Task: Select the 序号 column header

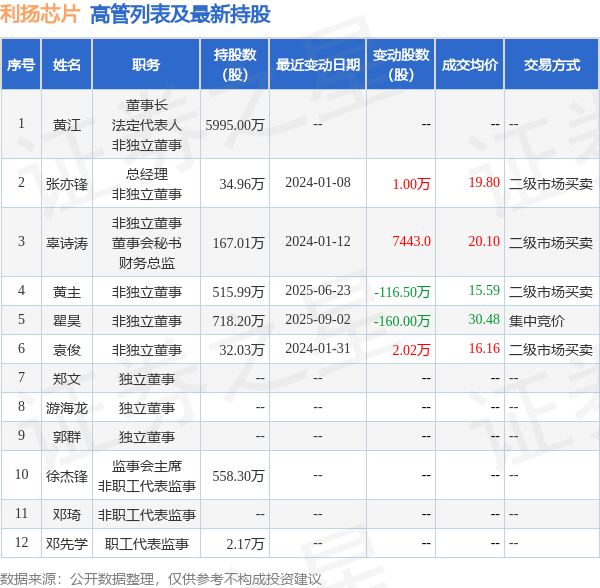Action: click(21, 65)
